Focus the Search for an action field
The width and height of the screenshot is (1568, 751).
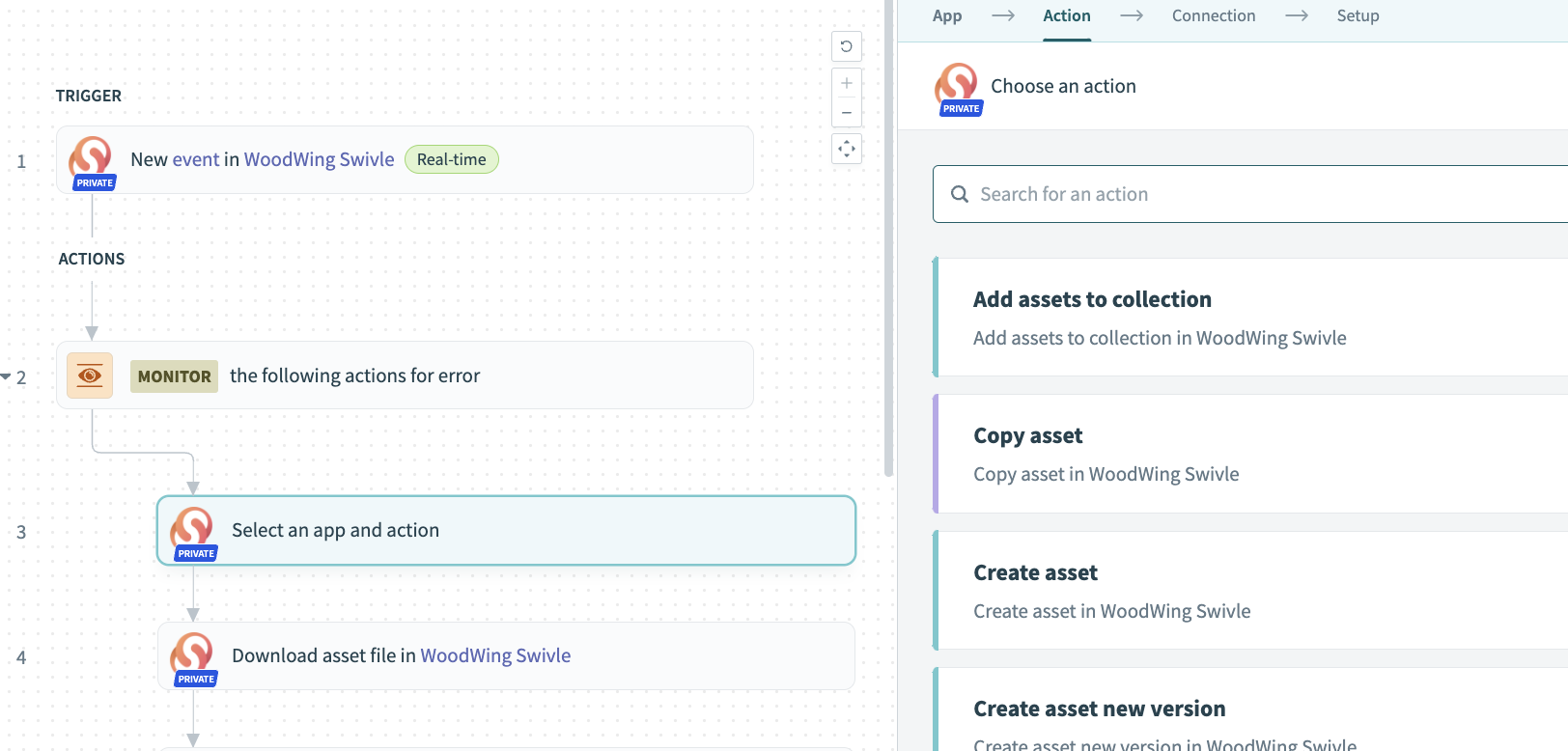[x=1250, y=194]
